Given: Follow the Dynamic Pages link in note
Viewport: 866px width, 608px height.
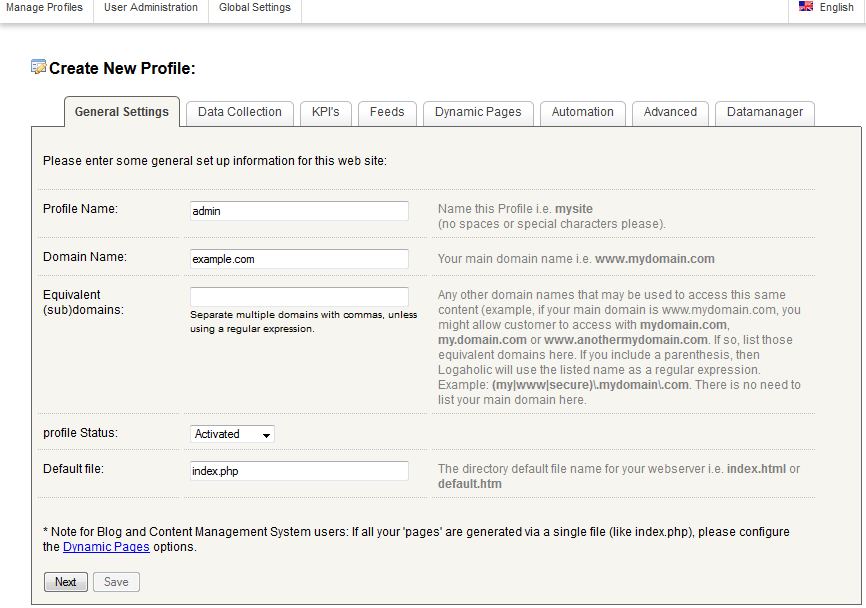Looking at the screenshot, I should (x=106, y=547).
